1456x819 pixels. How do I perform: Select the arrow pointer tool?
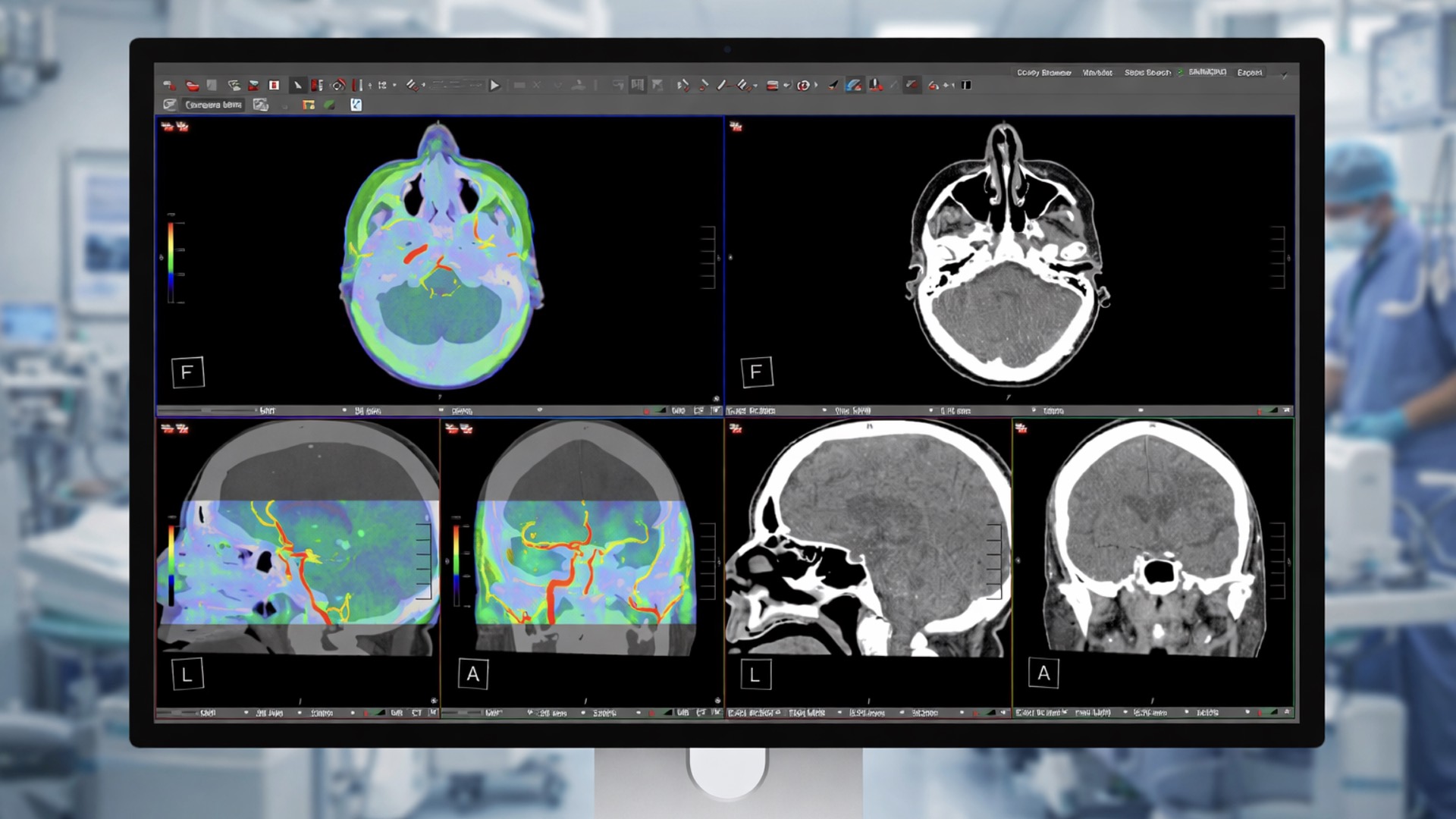298,86
